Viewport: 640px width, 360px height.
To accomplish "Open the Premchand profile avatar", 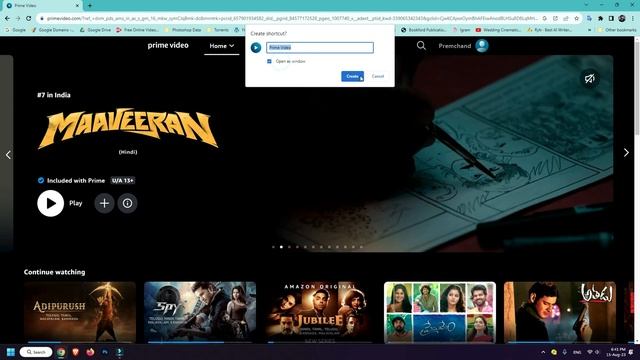I will [x=482, y=46].
